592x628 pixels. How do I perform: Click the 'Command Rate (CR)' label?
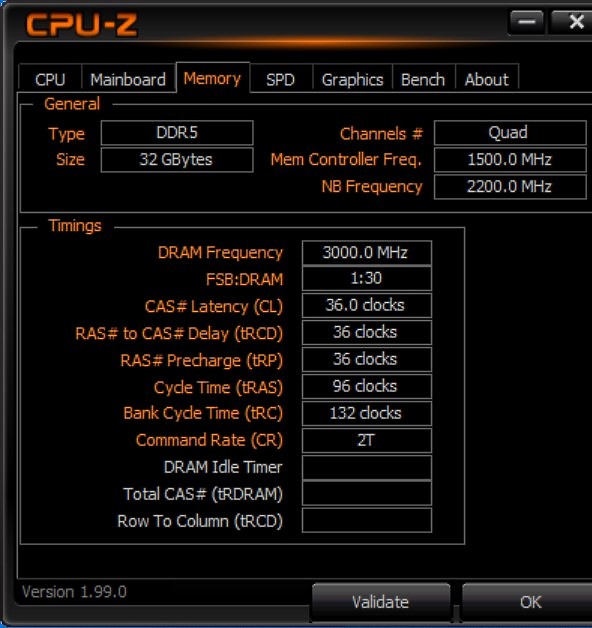click(209, 440)
